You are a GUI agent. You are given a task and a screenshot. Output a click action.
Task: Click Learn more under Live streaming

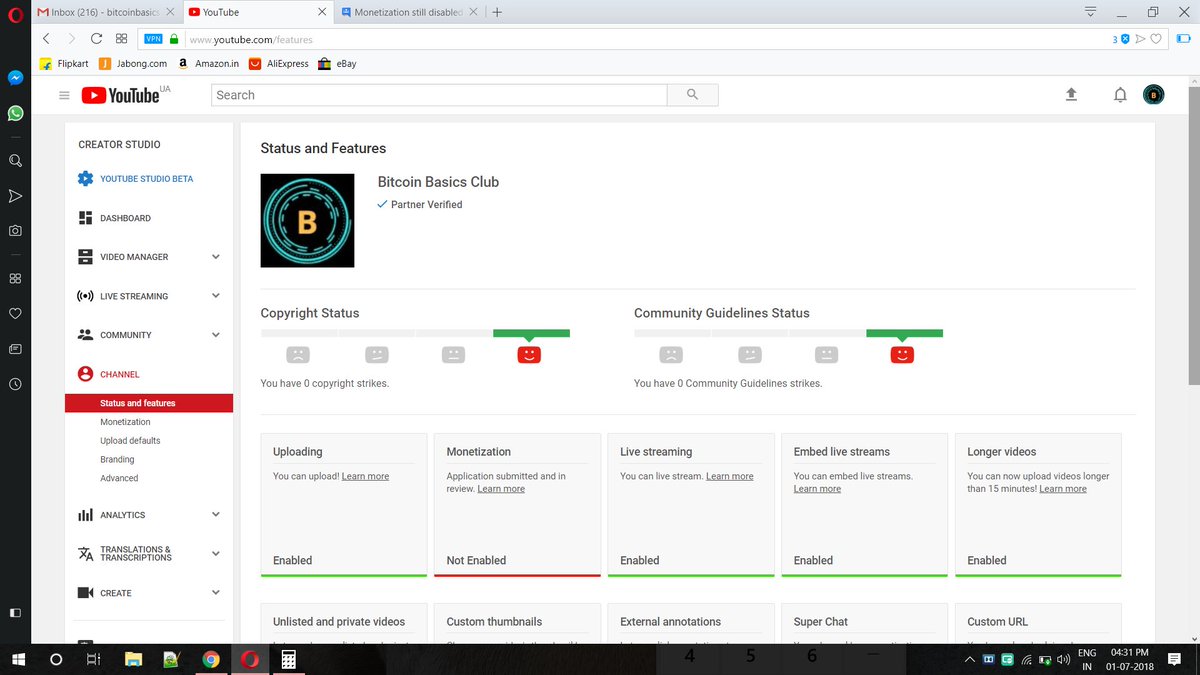click(x=729, y=476)
